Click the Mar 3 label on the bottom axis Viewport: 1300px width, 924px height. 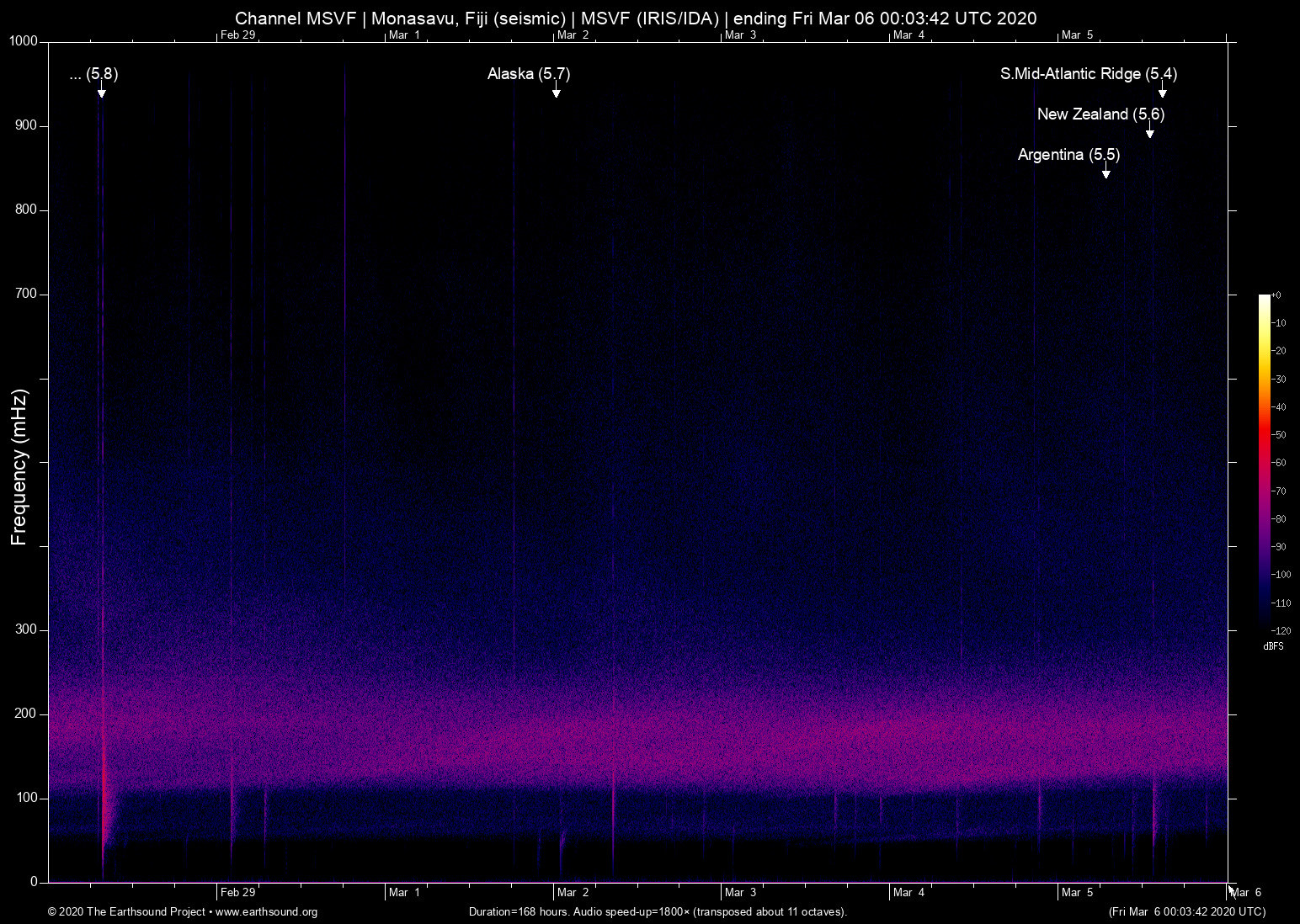(740, 892)
